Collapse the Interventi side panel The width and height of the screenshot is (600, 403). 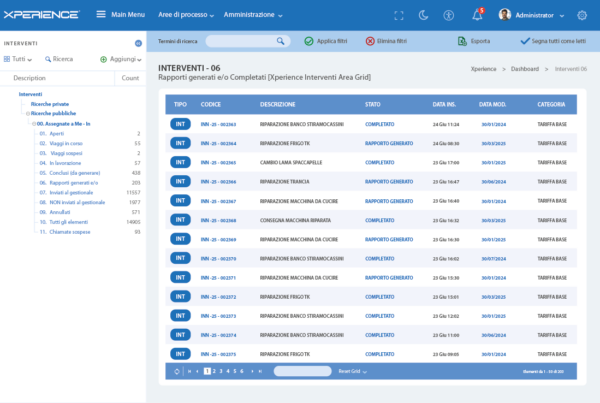137,43
